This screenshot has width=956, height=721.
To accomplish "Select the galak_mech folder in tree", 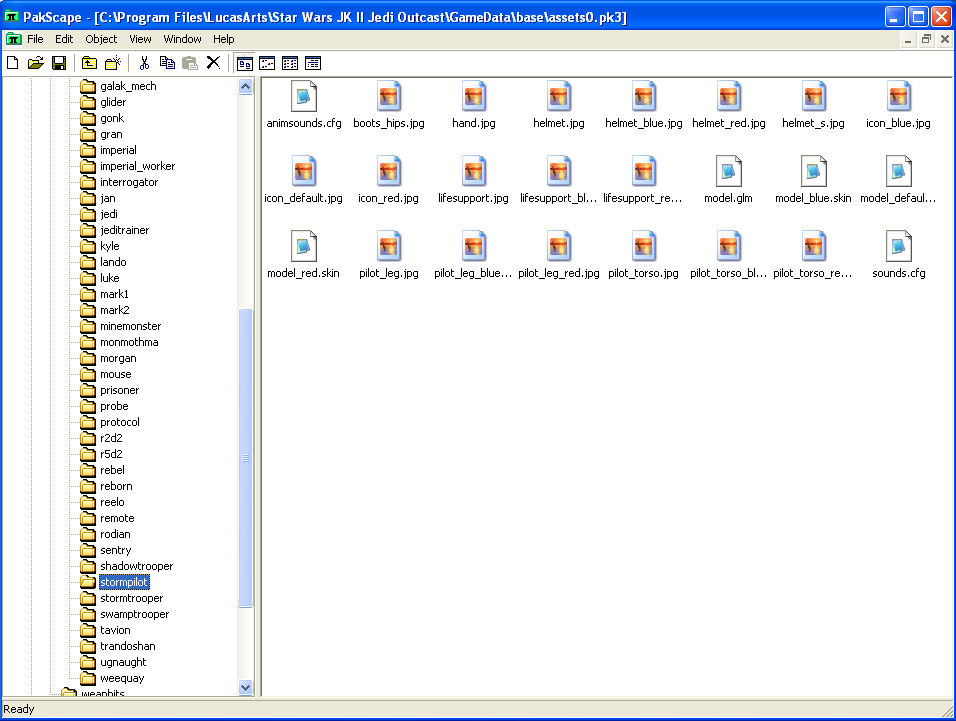I will [x=128, y=86].
